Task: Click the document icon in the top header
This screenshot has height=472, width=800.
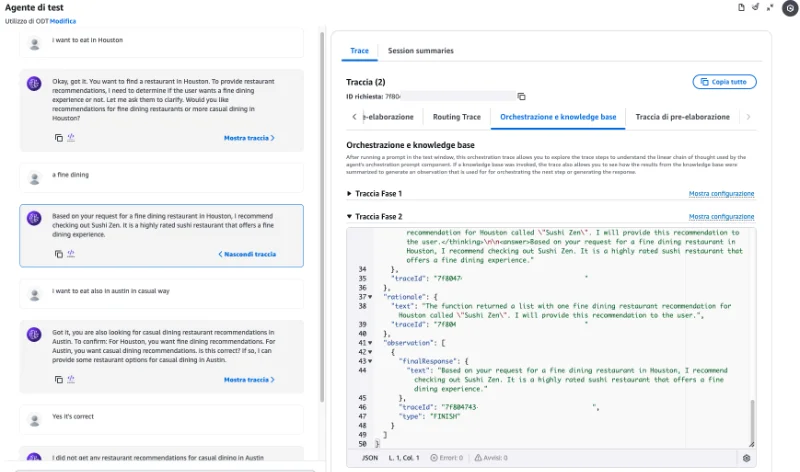Action: (741, 7)
